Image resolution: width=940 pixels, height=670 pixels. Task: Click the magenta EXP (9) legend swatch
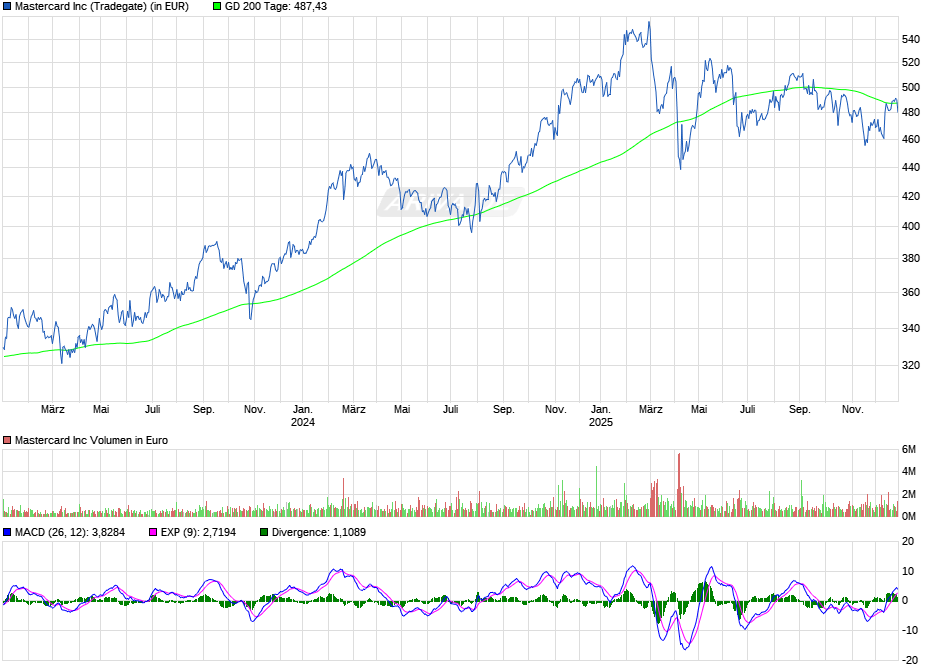point(153,532)
